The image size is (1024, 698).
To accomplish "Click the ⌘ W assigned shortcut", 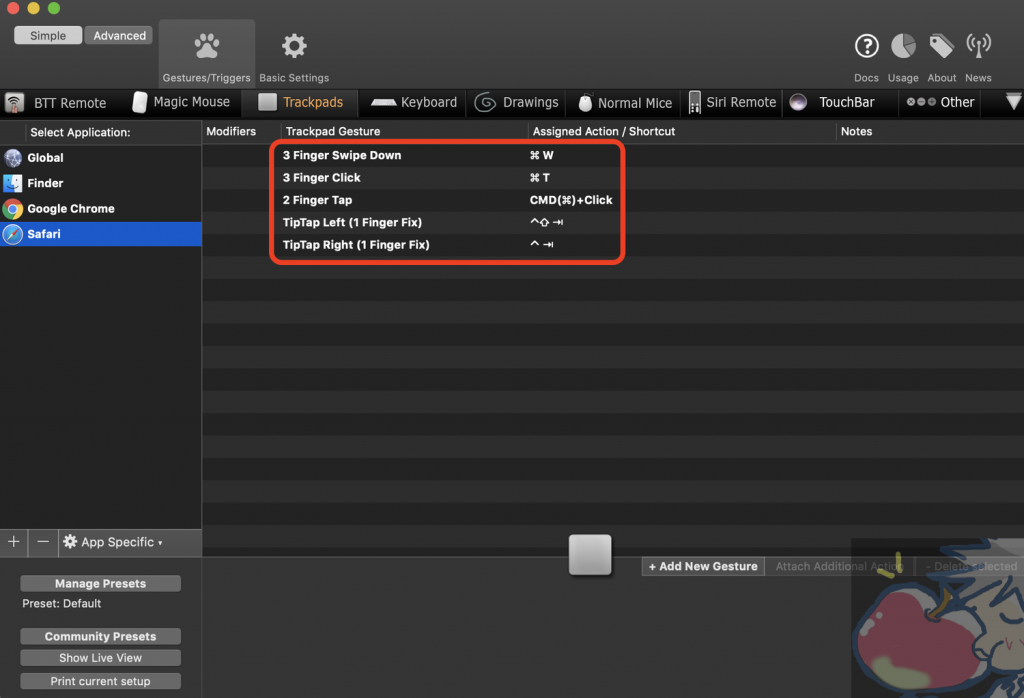I will click(541, 155).
